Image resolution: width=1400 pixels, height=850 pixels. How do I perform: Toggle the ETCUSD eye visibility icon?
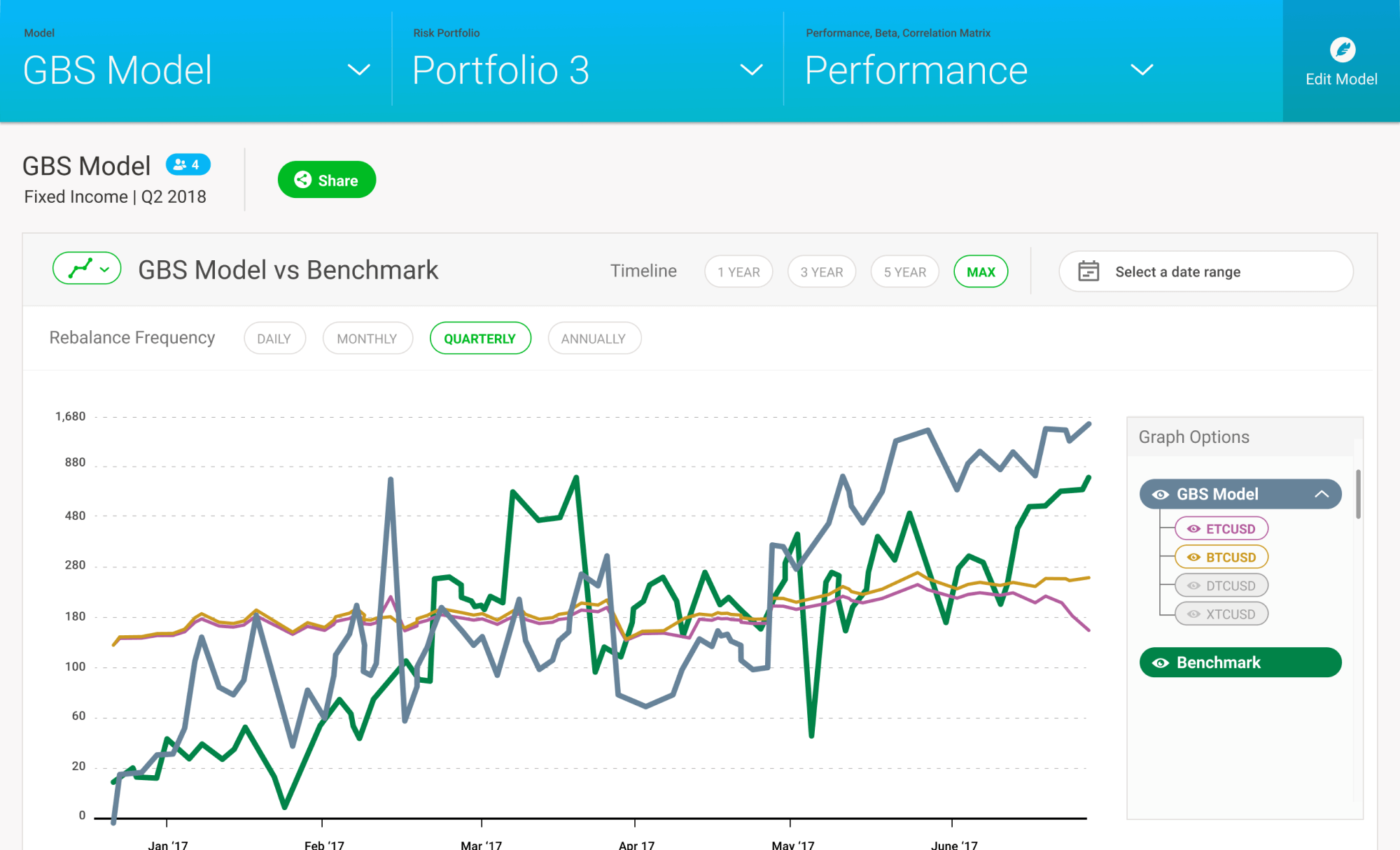[1194, 529]
